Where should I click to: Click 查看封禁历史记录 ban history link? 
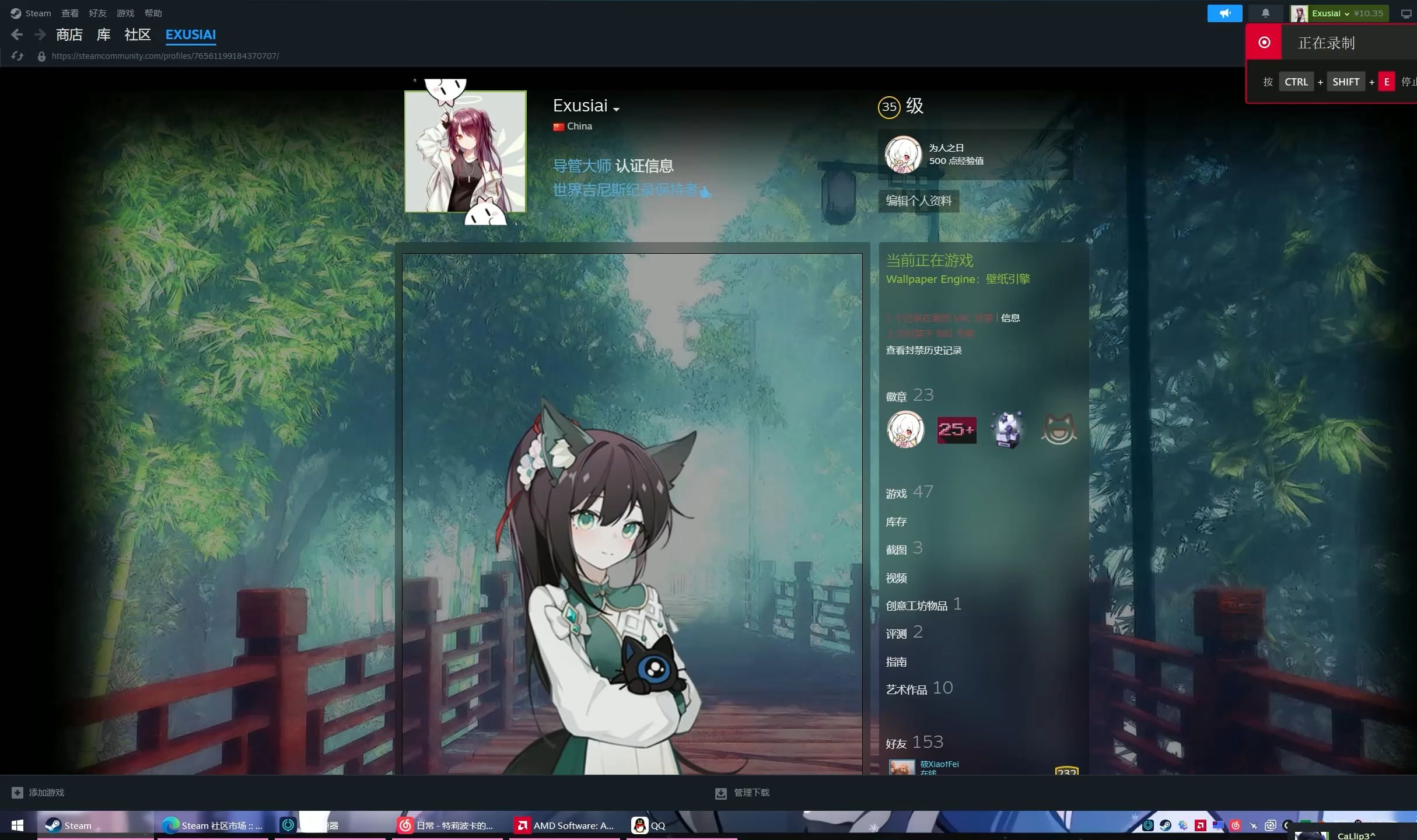click(x=922, y=350)
